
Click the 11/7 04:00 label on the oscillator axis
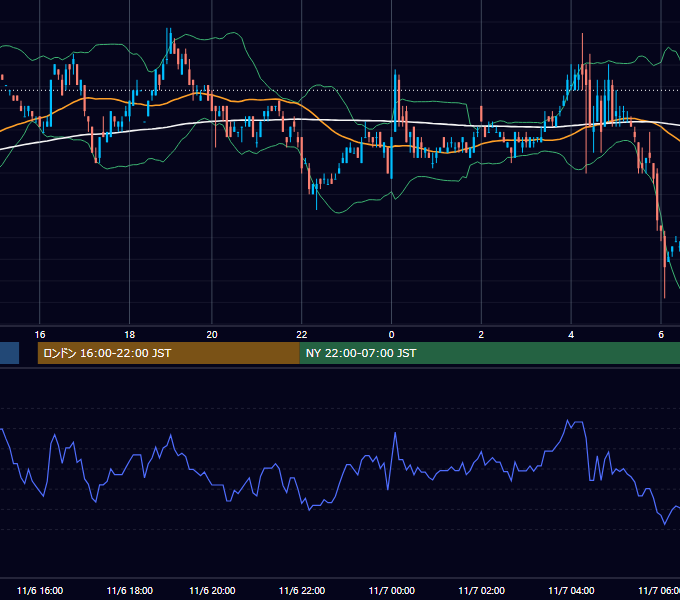[x=571, y=590]
